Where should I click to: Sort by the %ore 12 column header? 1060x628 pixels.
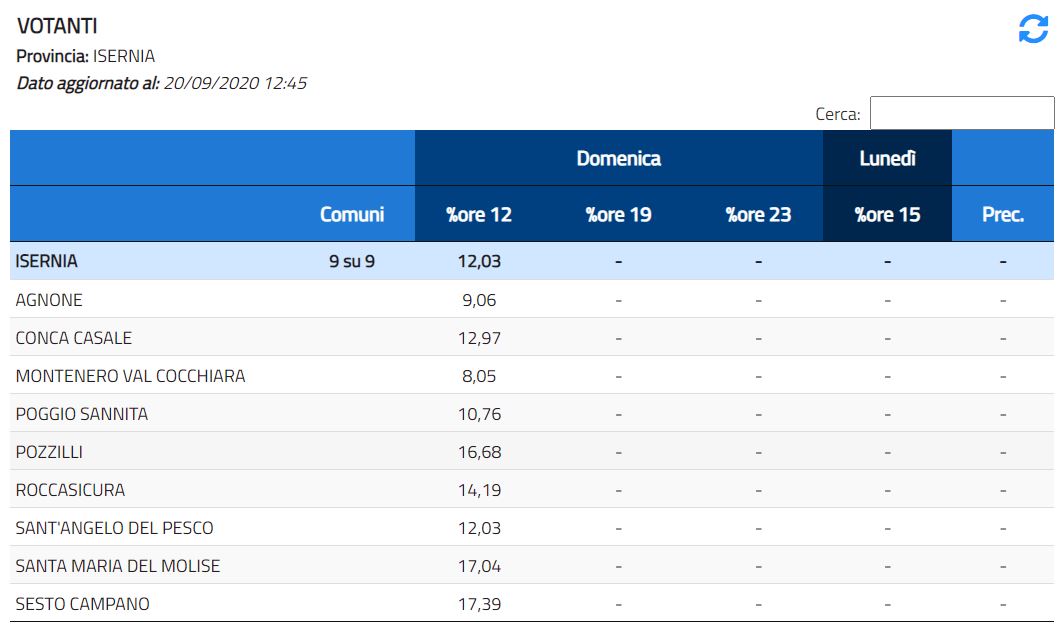[479, 214]
